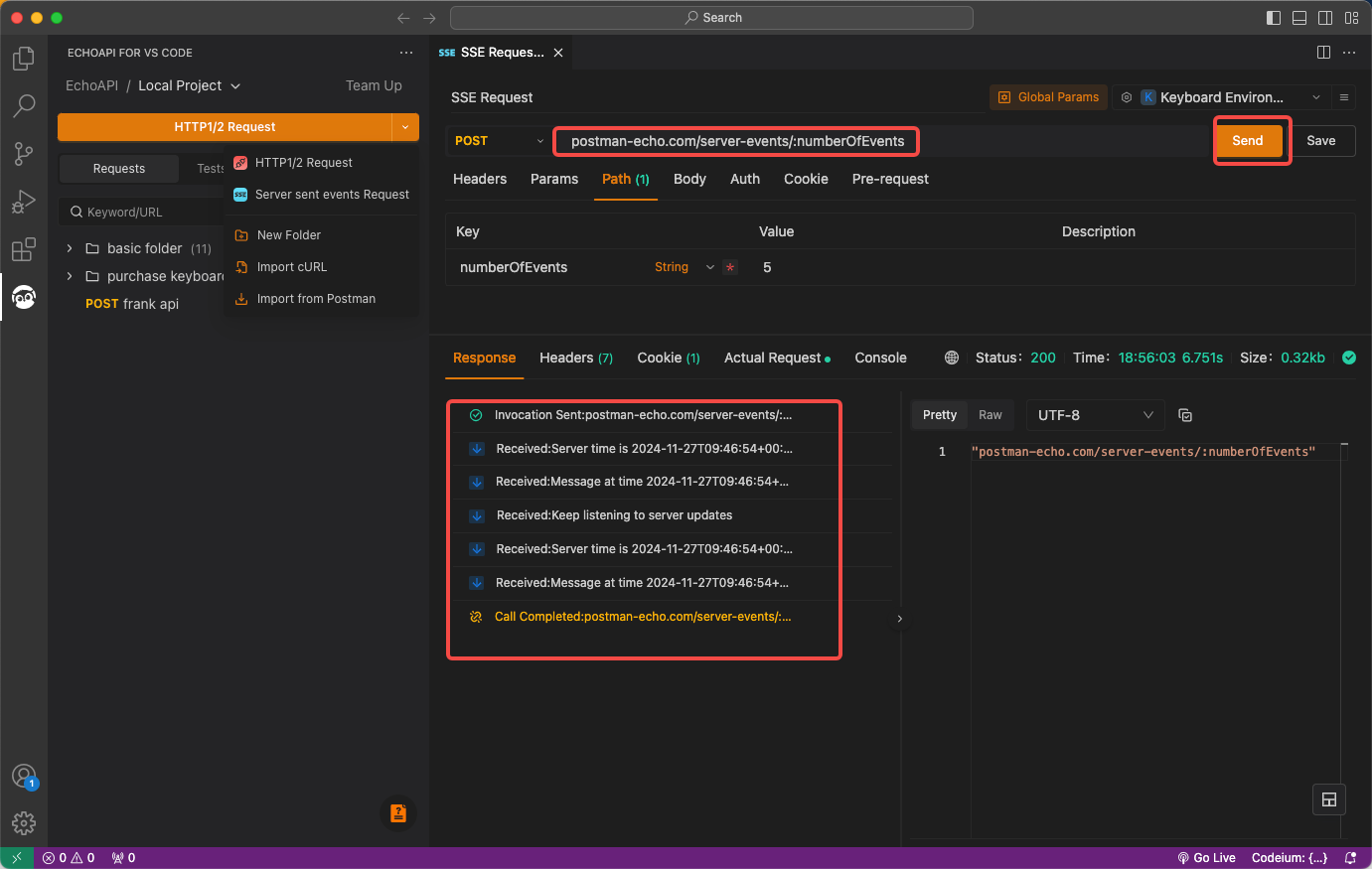
Task: Open the Extensions view
Action: click(x=24, y=249)
